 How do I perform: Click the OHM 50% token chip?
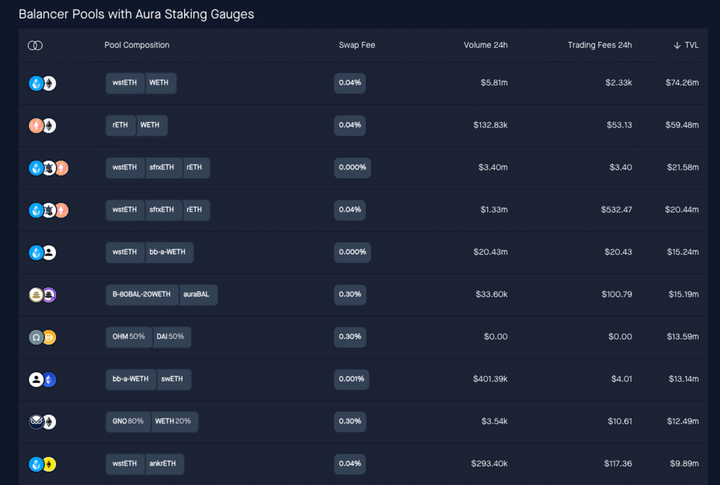(x=127, y=337)
